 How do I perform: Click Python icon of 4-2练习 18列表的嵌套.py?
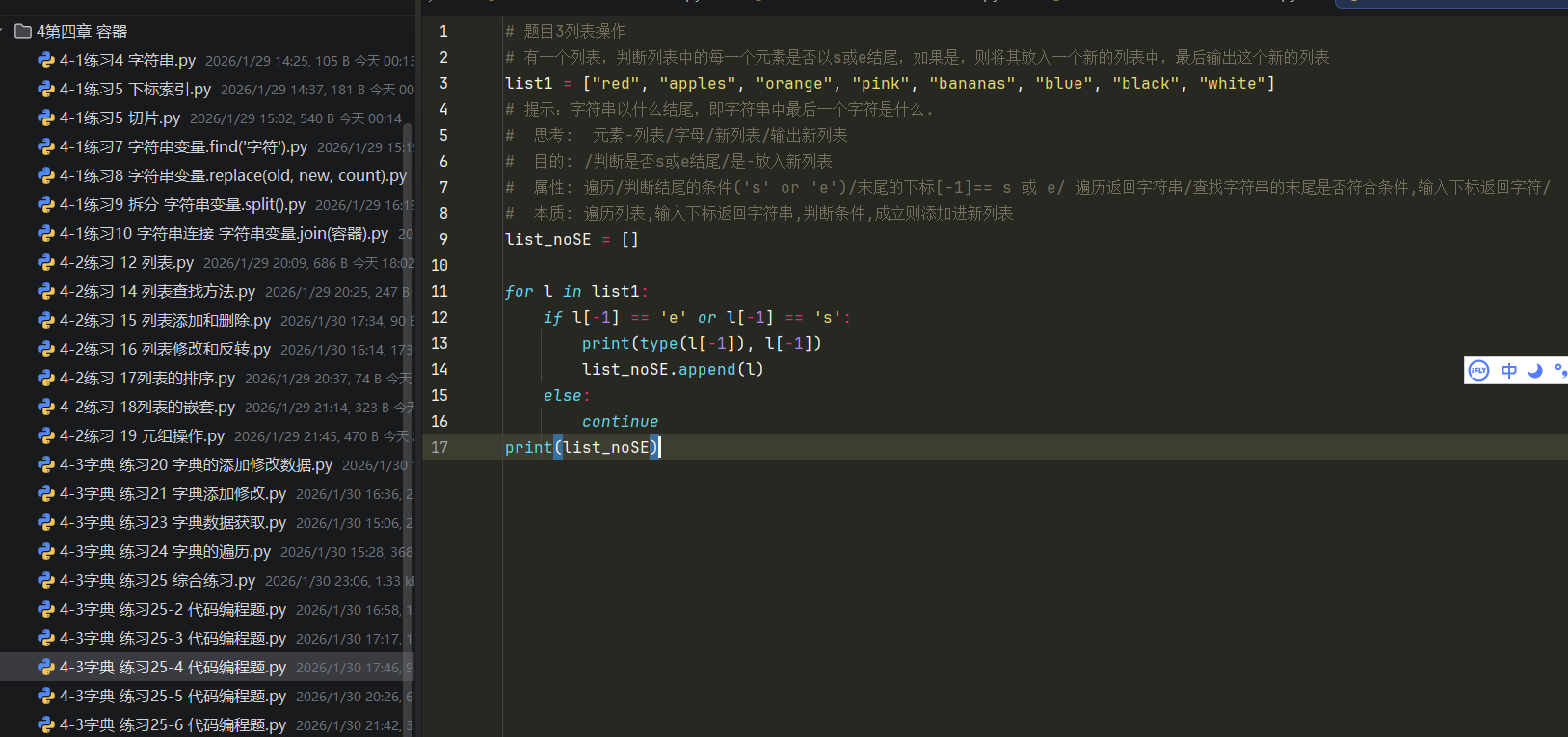pyautogui.click(x=45, y=407)
